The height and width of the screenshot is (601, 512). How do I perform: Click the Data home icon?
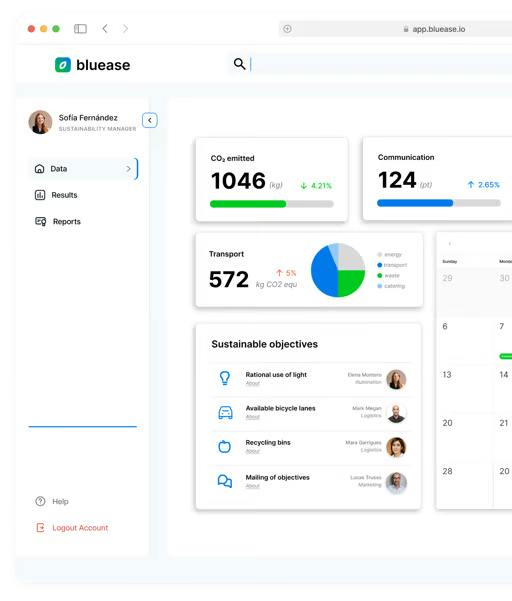pyautogui.click(x=39, y=169)
